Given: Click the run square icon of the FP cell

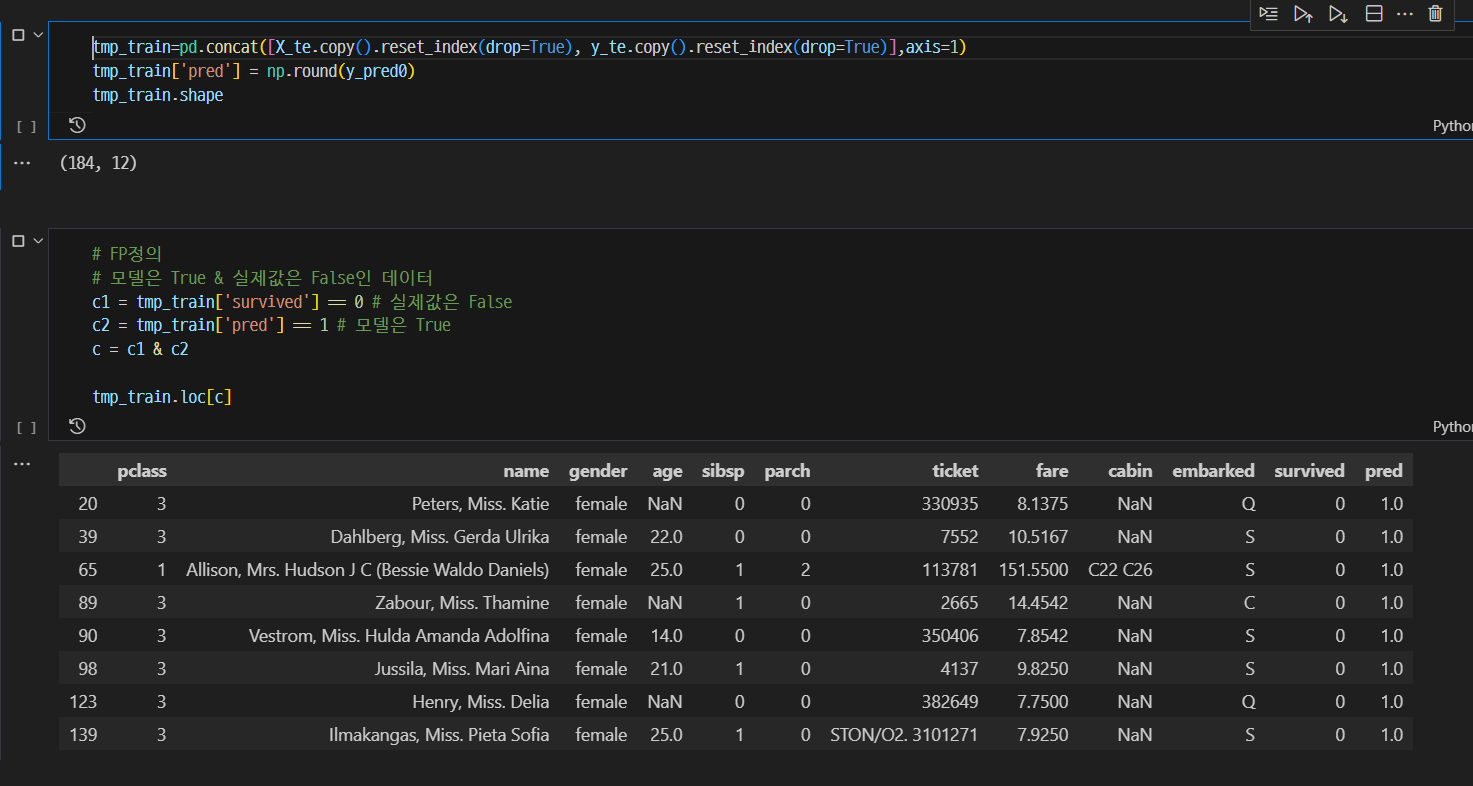Looking at the screenshot, I should click(18, 241).
